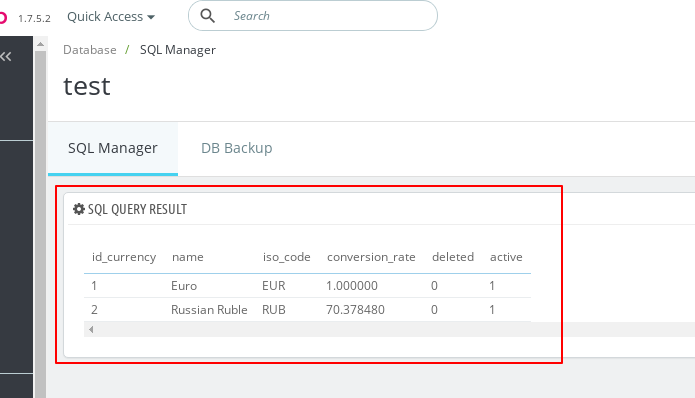Collapse the sidebar with double-chevron icon
Viewport: 695px width, 398px height.
6,56
